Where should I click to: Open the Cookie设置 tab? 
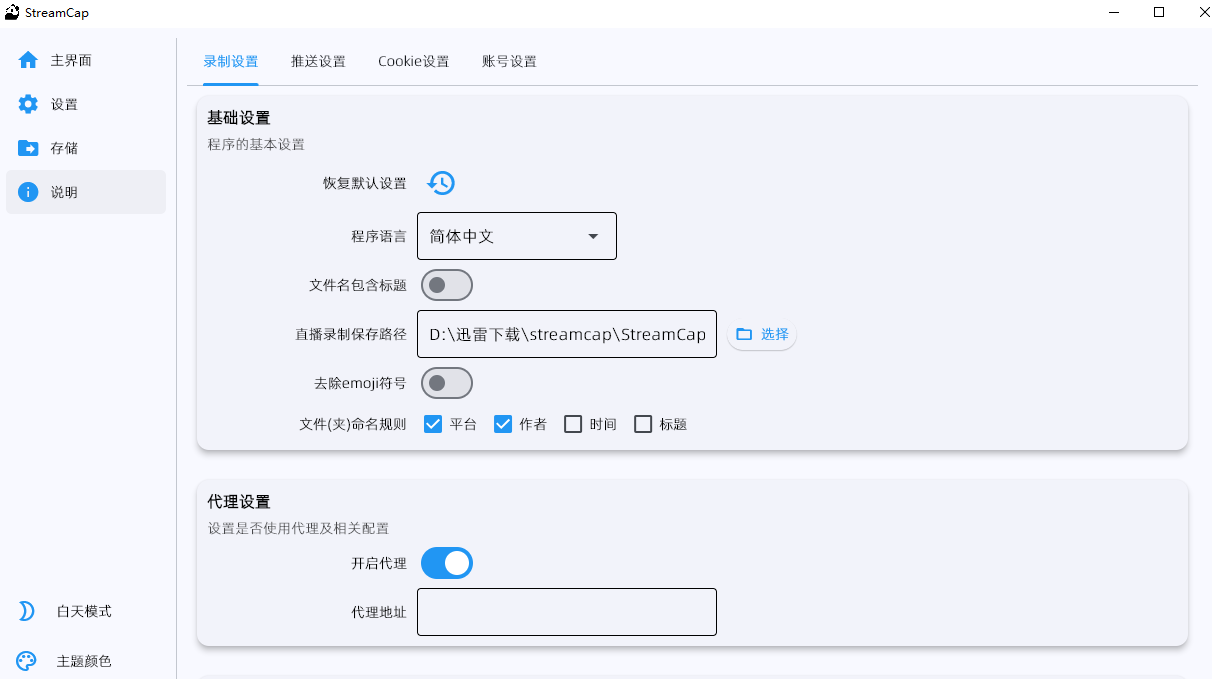coord(413,61)
